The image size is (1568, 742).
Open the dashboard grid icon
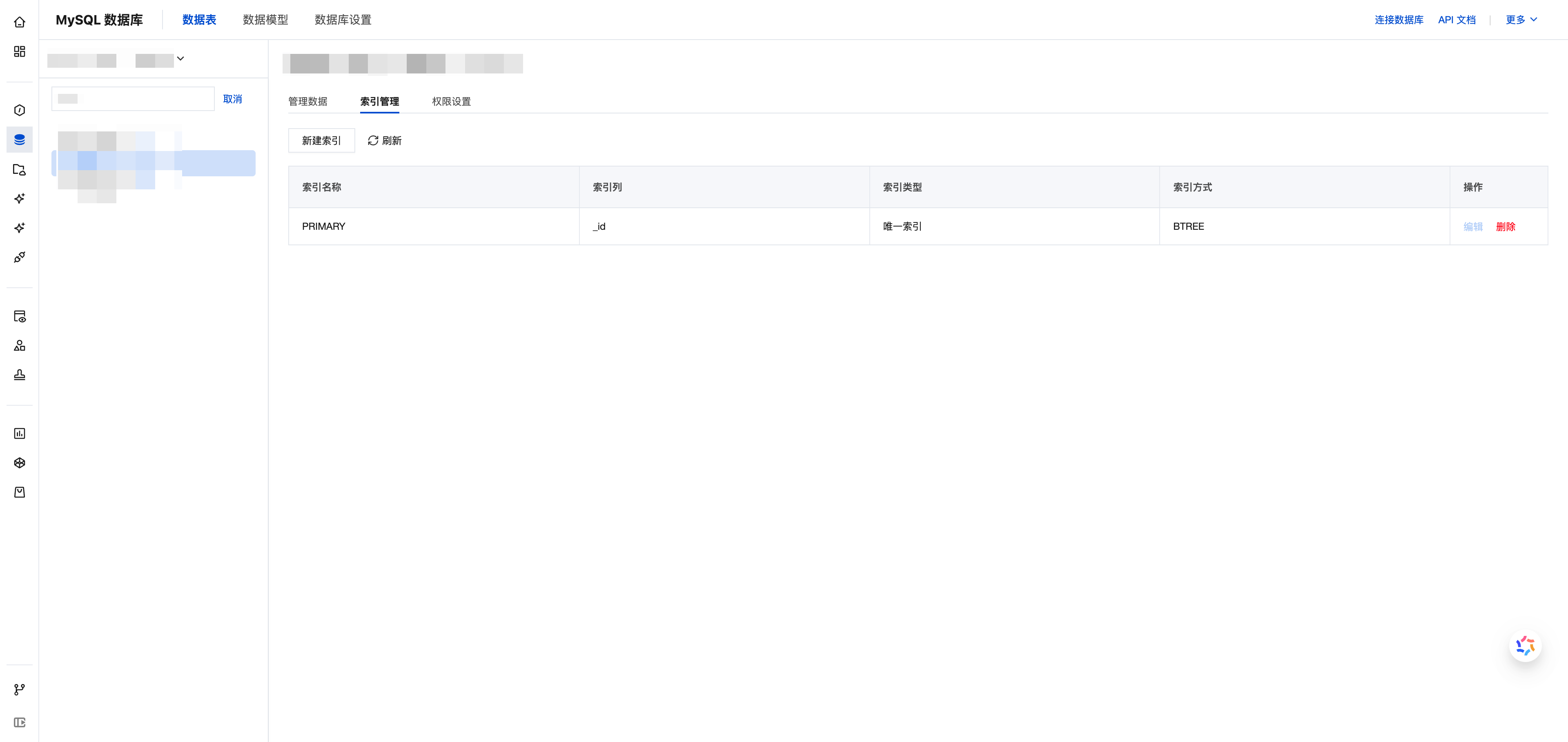[20, 52]
